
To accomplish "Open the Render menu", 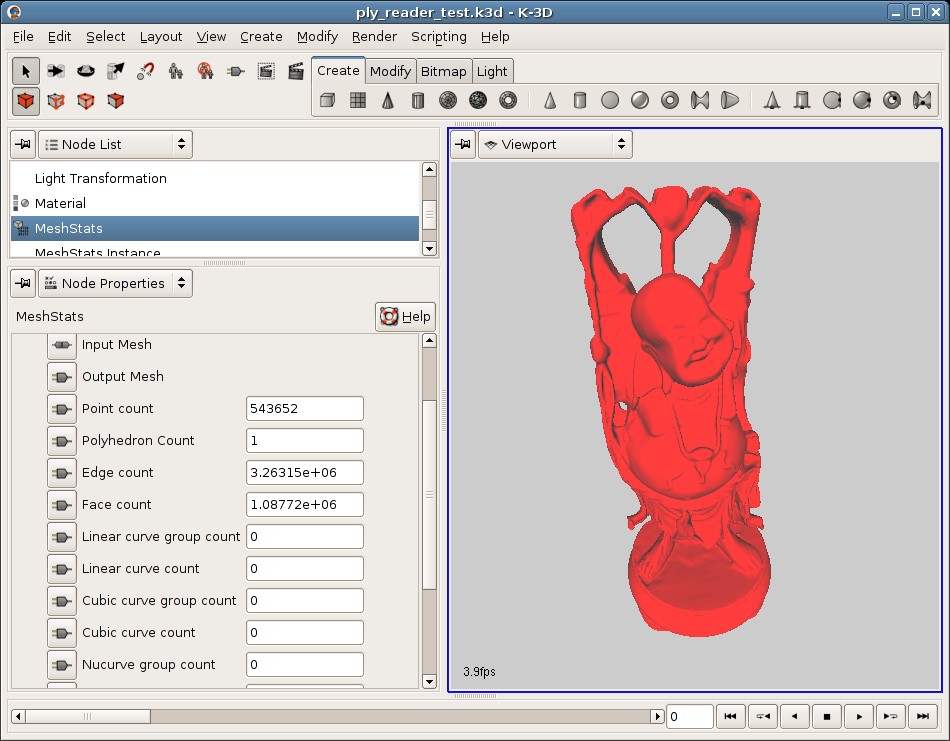I will [374, 36].
